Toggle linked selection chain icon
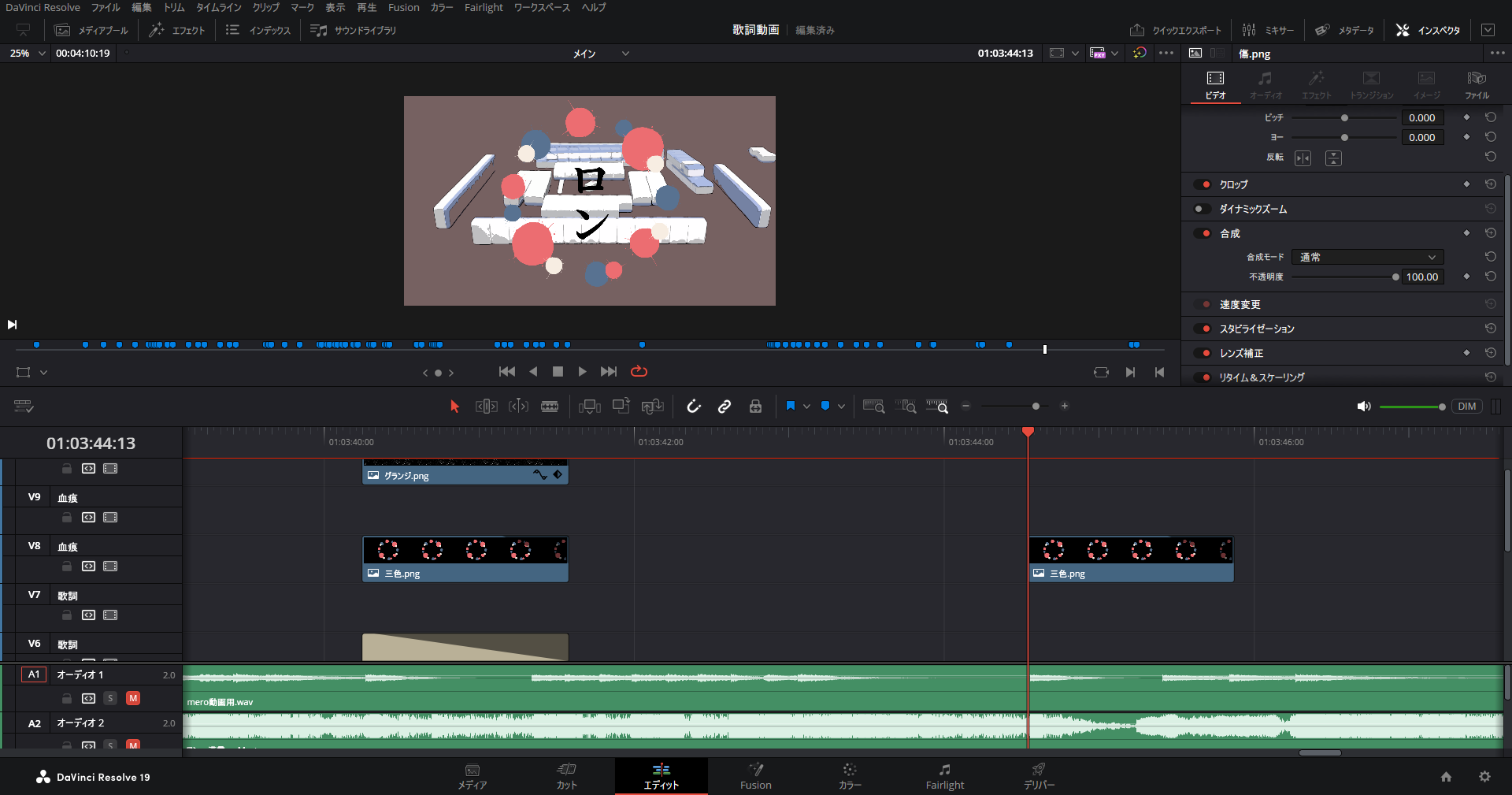This screenshot has height=795, width=1512. pos(724,407)
